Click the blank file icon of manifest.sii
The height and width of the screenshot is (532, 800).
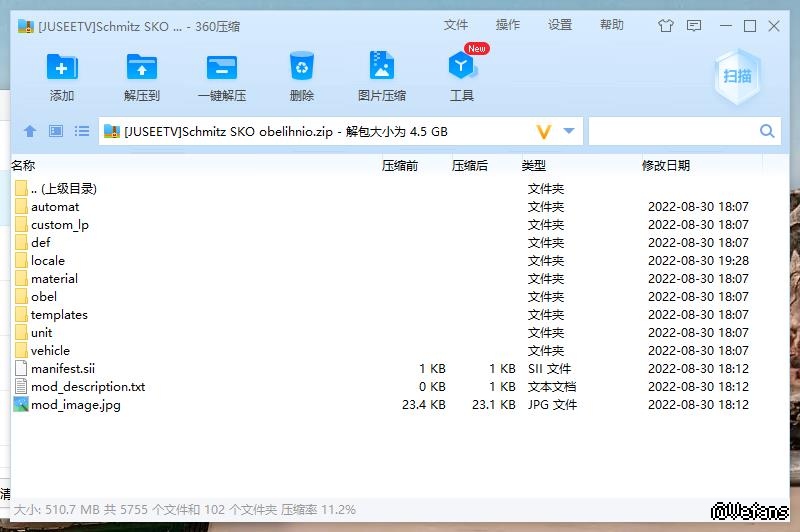pyautogui.click(x=21, y=368)
